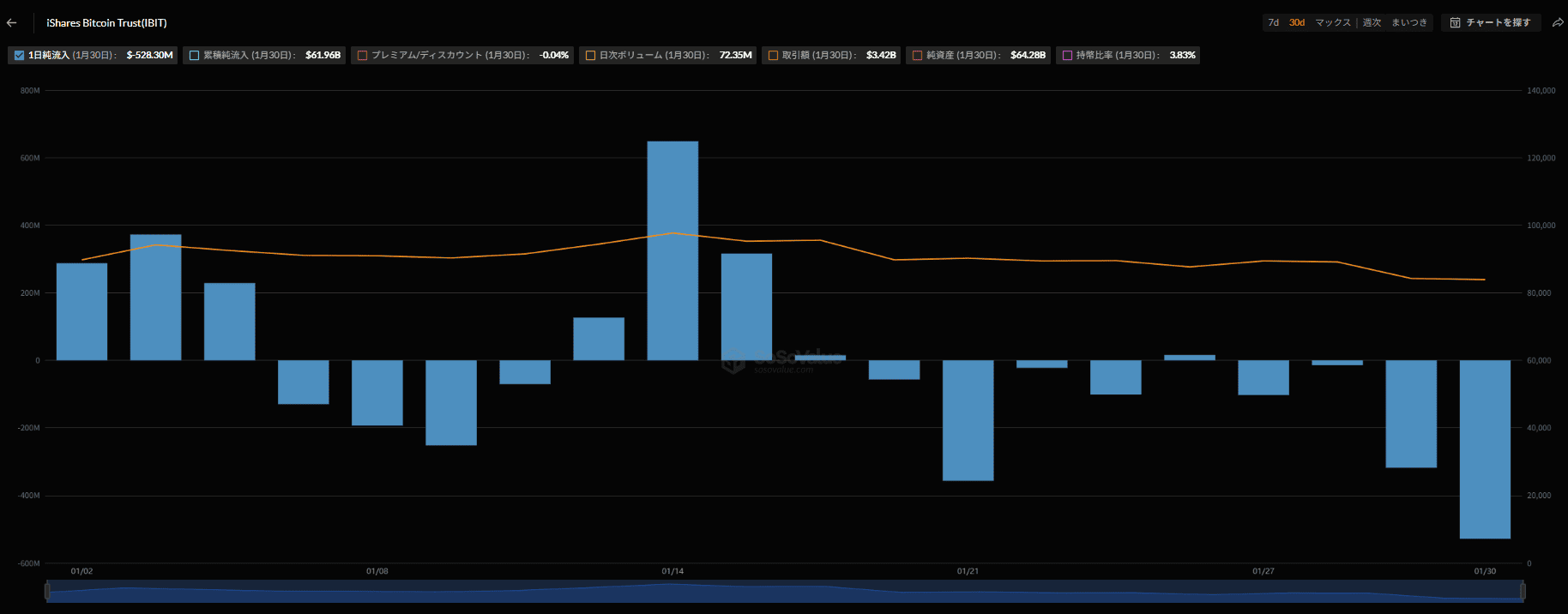The width and height of the screenshot is (1568, 614).
Task: Toggle the 日次ボリューム checkbox
Action: [590, 56]
